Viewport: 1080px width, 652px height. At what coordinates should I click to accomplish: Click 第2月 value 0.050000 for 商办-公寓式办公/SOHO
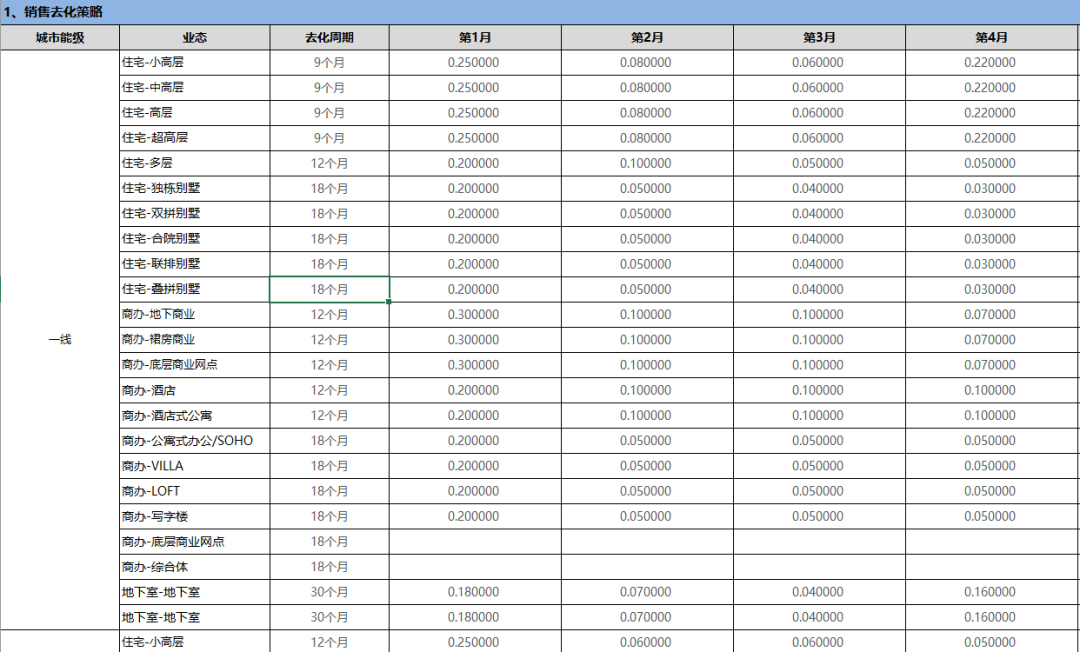pyautogui.click(x=647, y=441)
